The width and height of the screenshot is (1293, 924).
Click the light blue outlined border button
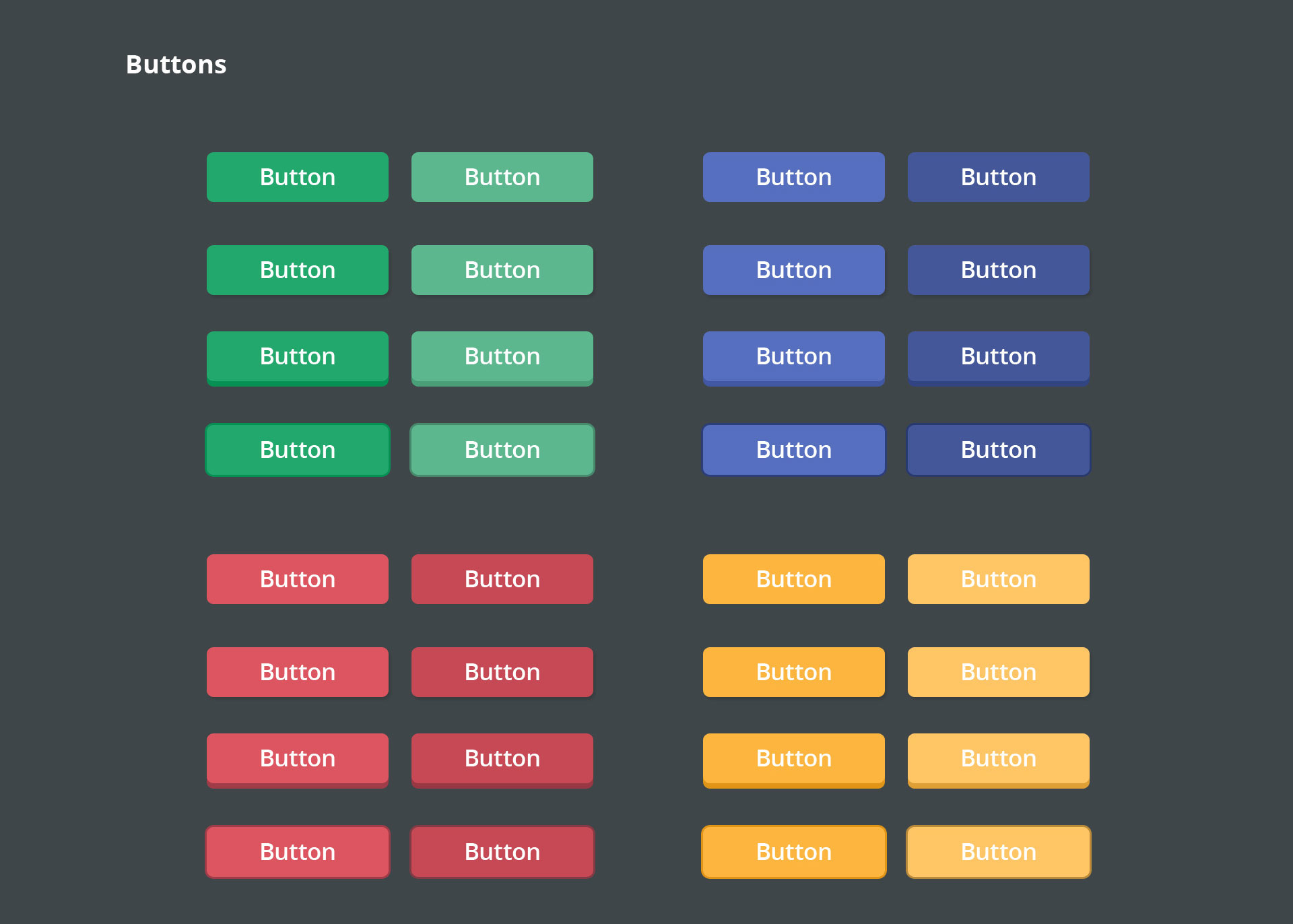[793, 450]
